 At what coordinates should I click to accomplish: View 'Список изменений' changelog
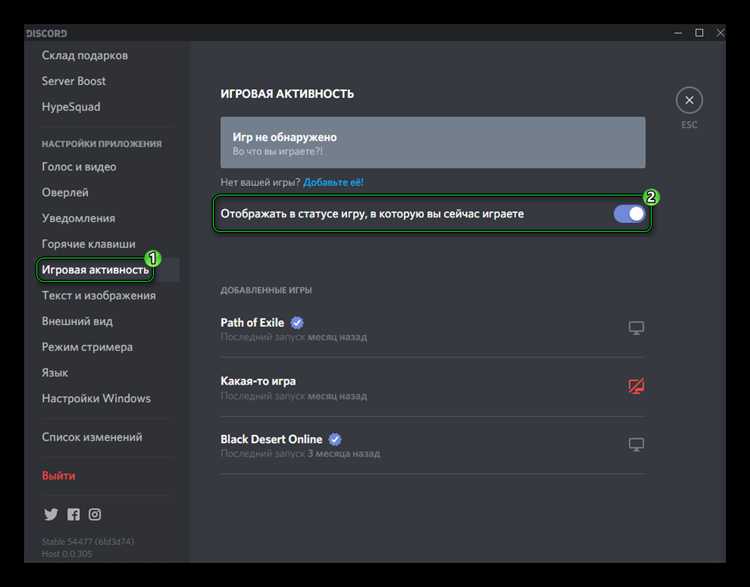(x=92, y=437)
